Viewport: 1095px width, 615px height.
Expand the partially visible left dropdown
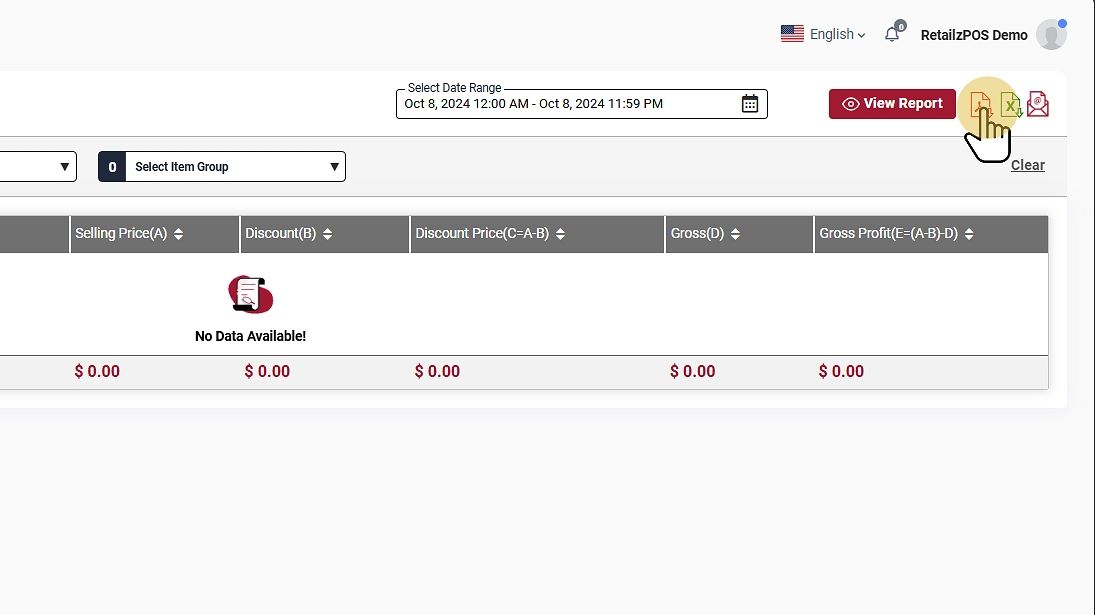click(65, 167)
